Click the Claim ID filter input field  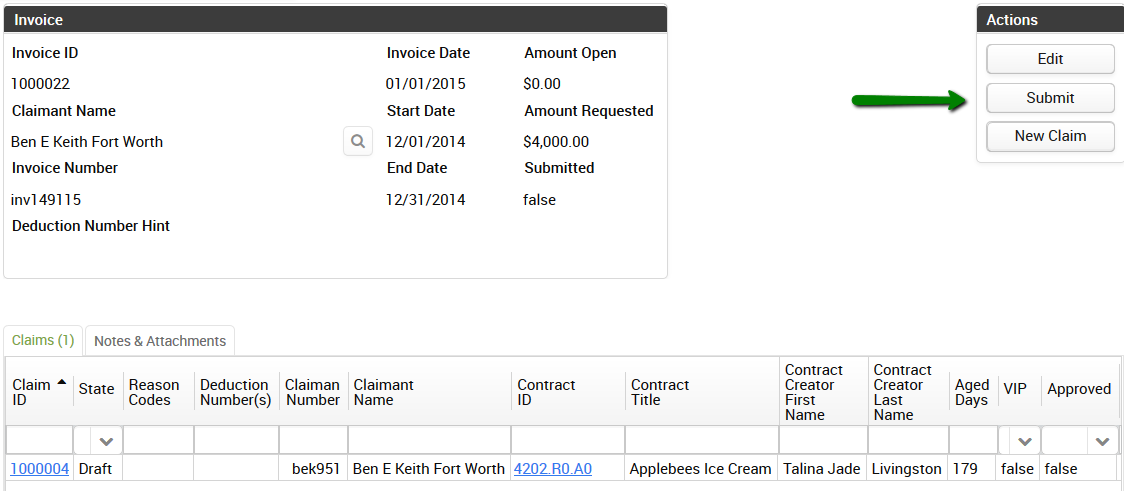tap(39, 441)
